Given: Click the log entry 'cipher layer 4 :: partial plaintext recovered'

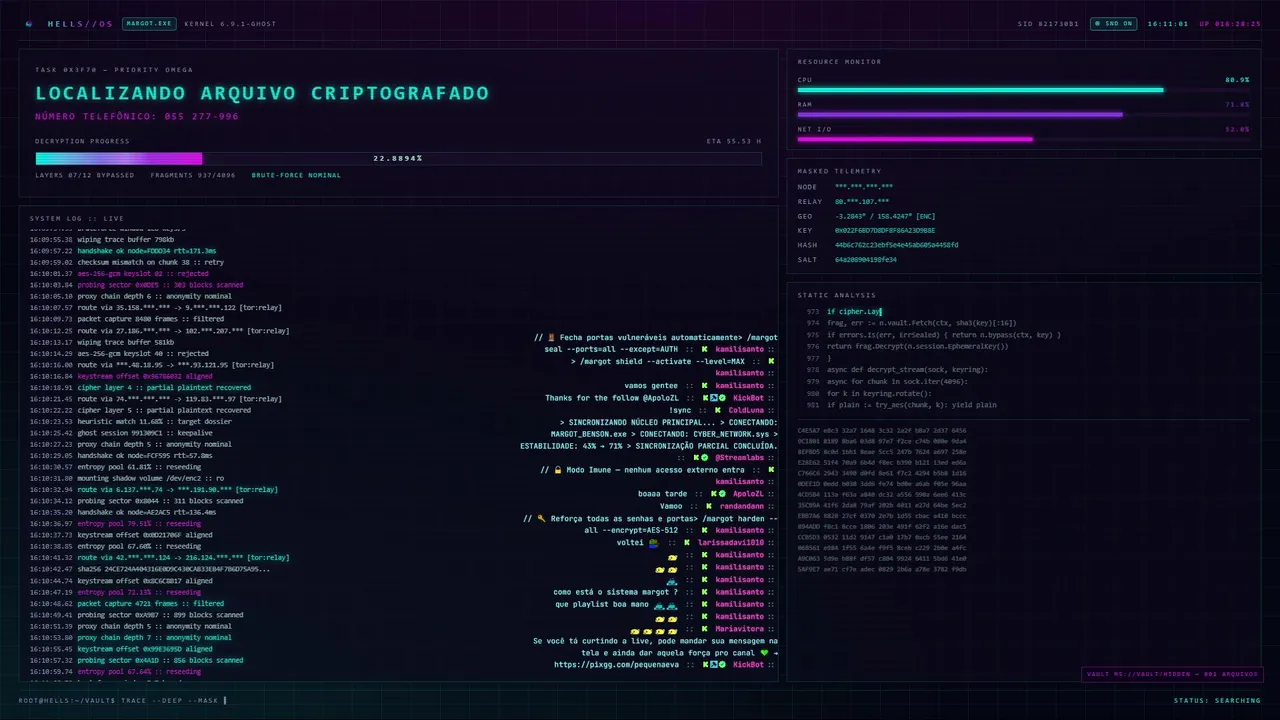Looking at the screenshot, I should point(140,386).
